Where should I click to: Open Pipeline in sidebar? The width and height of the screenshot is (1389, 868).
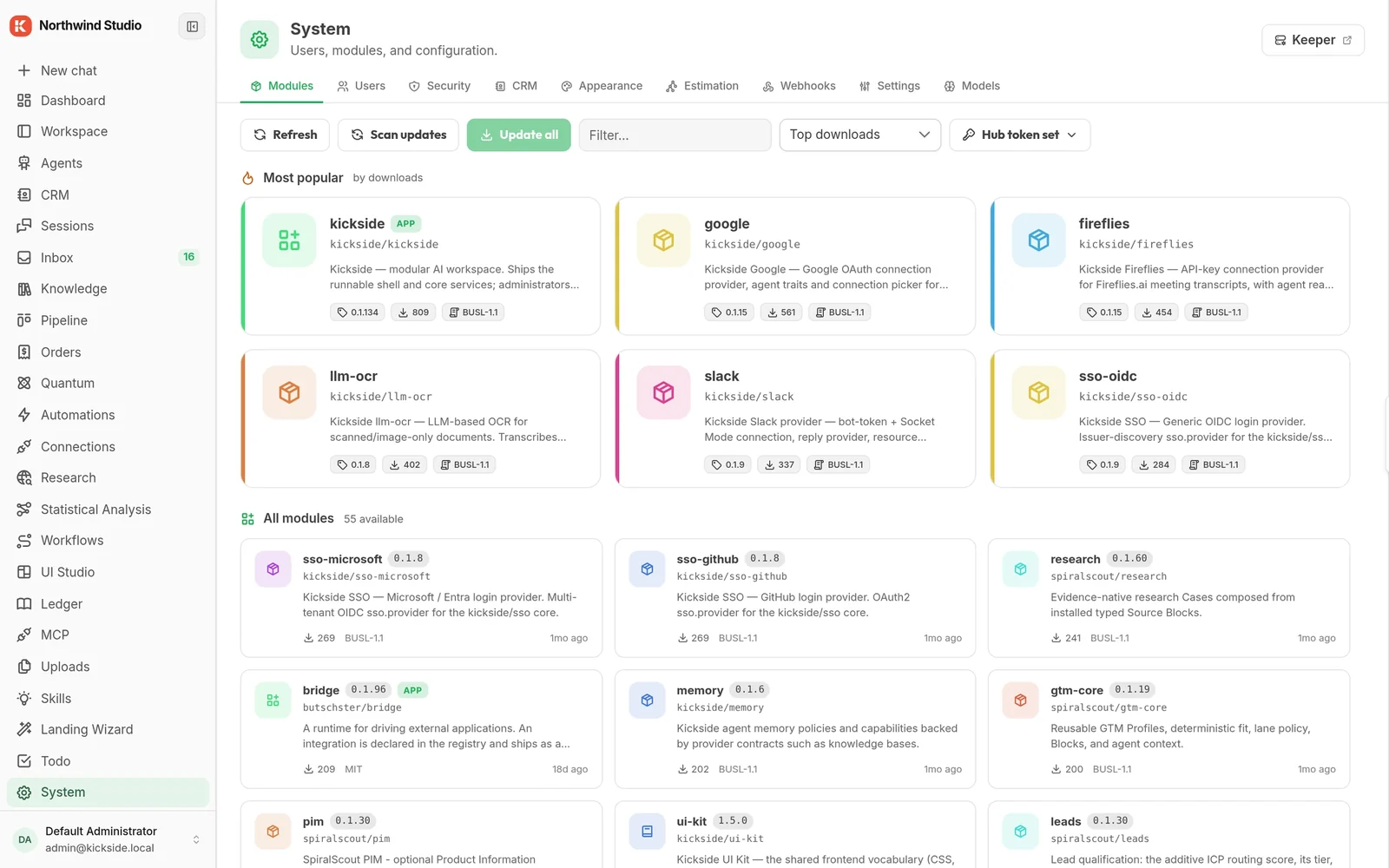(108, 320)
